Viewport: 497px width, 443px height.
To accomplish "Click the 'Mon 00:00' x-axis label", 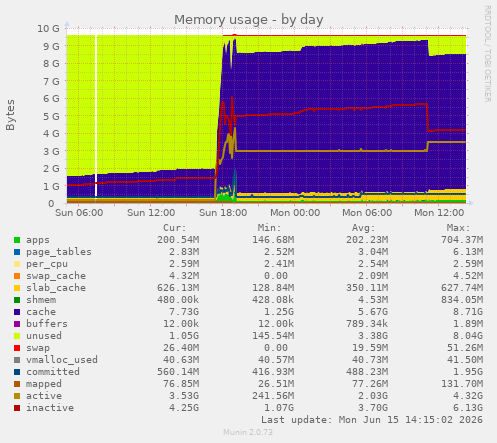I will [295, 213].
